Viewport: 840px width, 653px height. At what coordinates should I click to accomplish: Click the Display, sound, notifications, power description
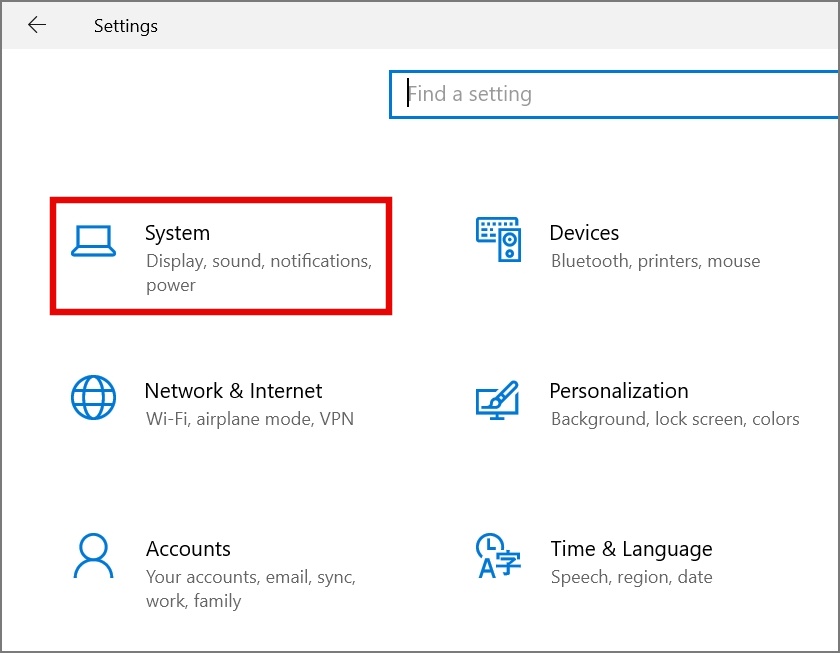click(x=258, y=272)
